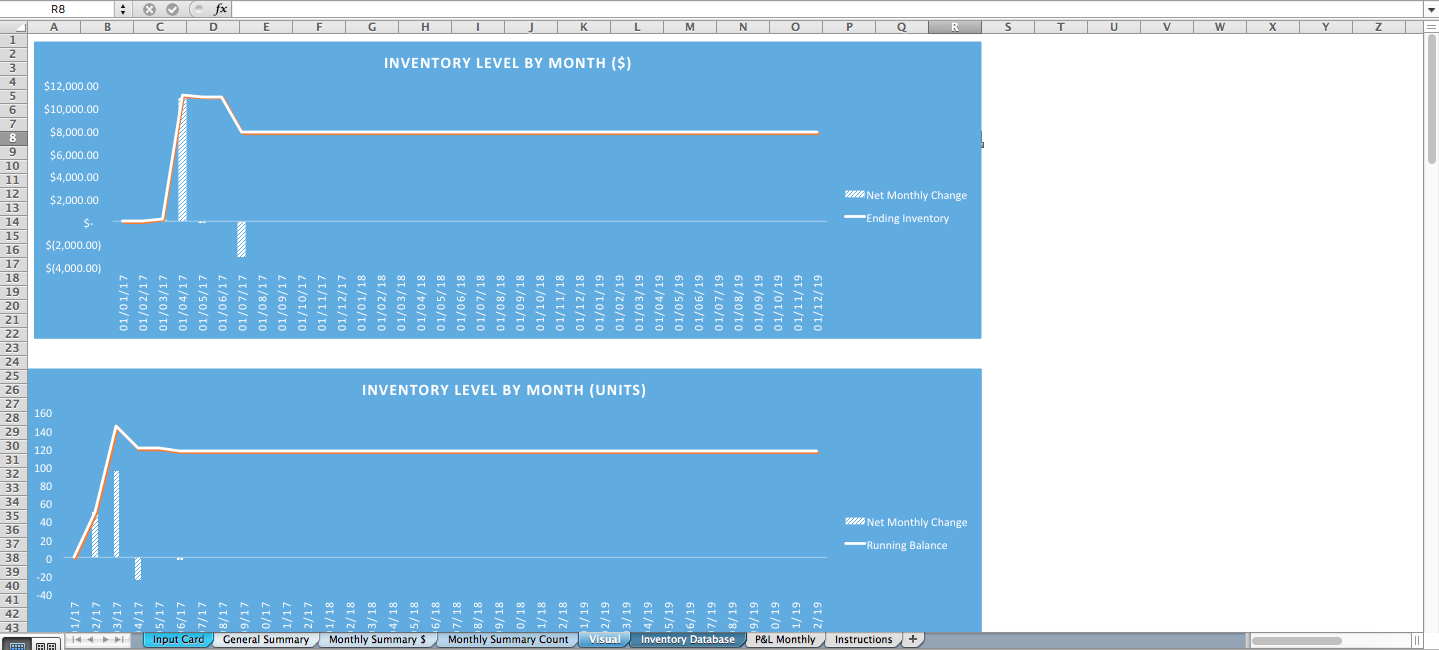Open the Name Box dropdown stepper
The height and width of the screenshot is (650, 1439).
click(123, 9)
